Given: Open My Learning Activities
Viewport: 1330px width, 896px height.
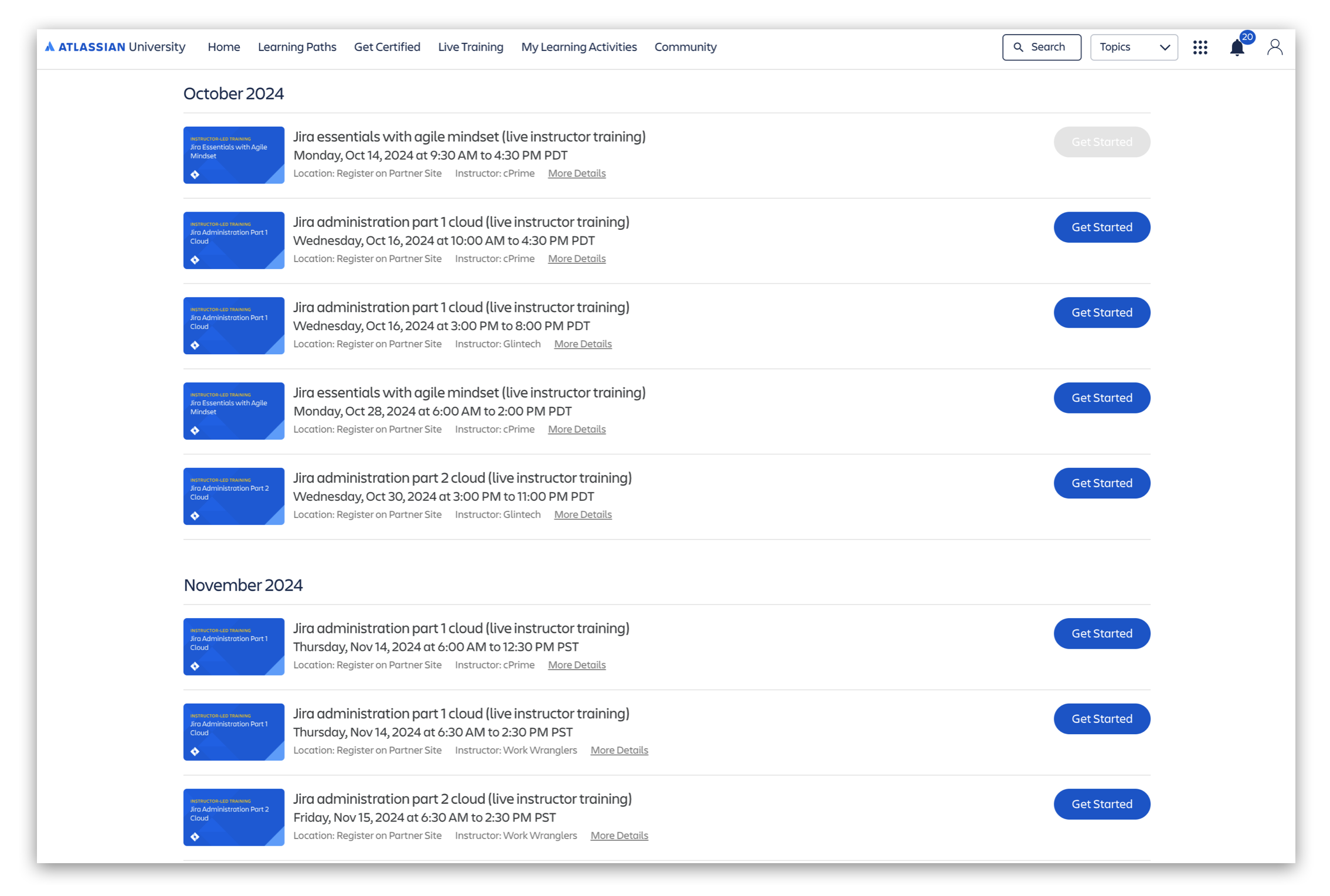Looking at the screenshot, I should [x=579, y=47].
